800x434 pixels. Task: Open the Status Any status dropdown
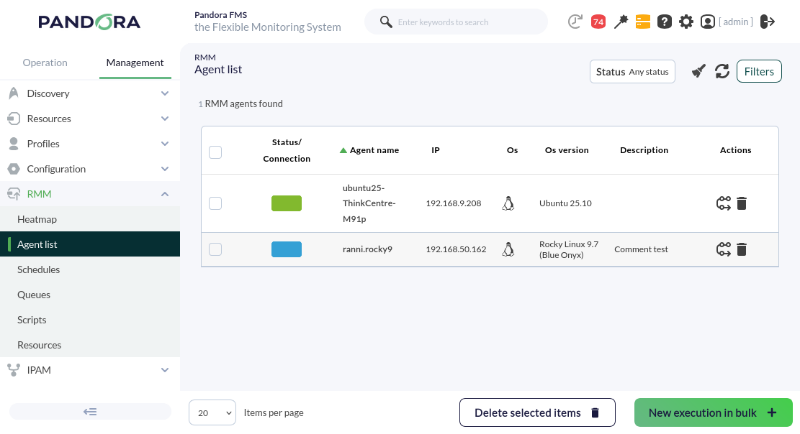pos(633,71)
